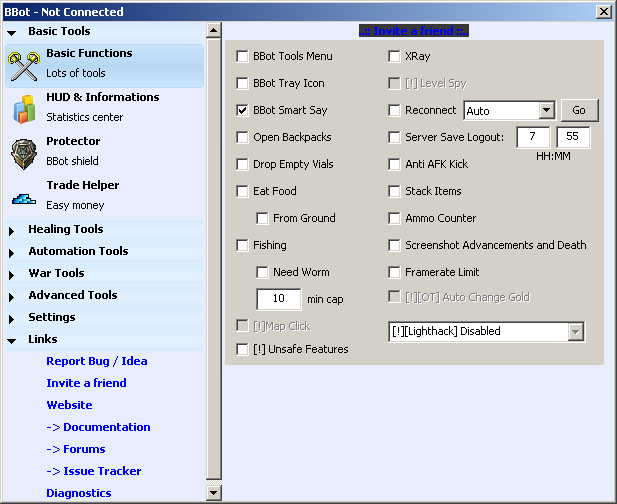Open the Lighthack Disabled dropdown

pos(575,331)
